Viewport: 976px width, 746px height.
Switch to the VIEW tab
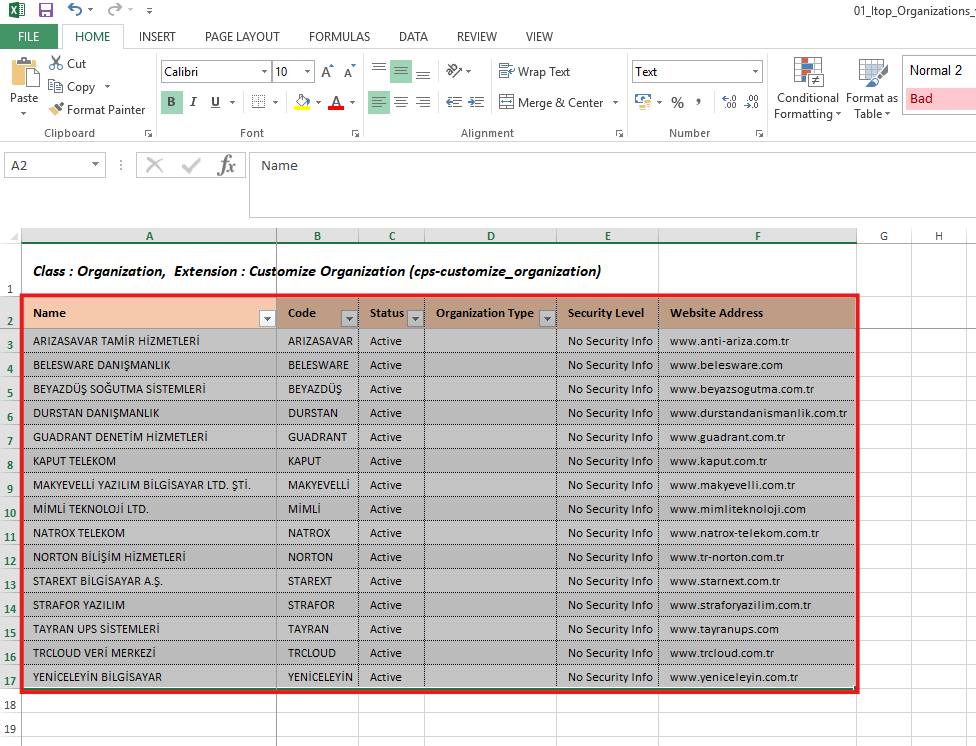[539, 37]
